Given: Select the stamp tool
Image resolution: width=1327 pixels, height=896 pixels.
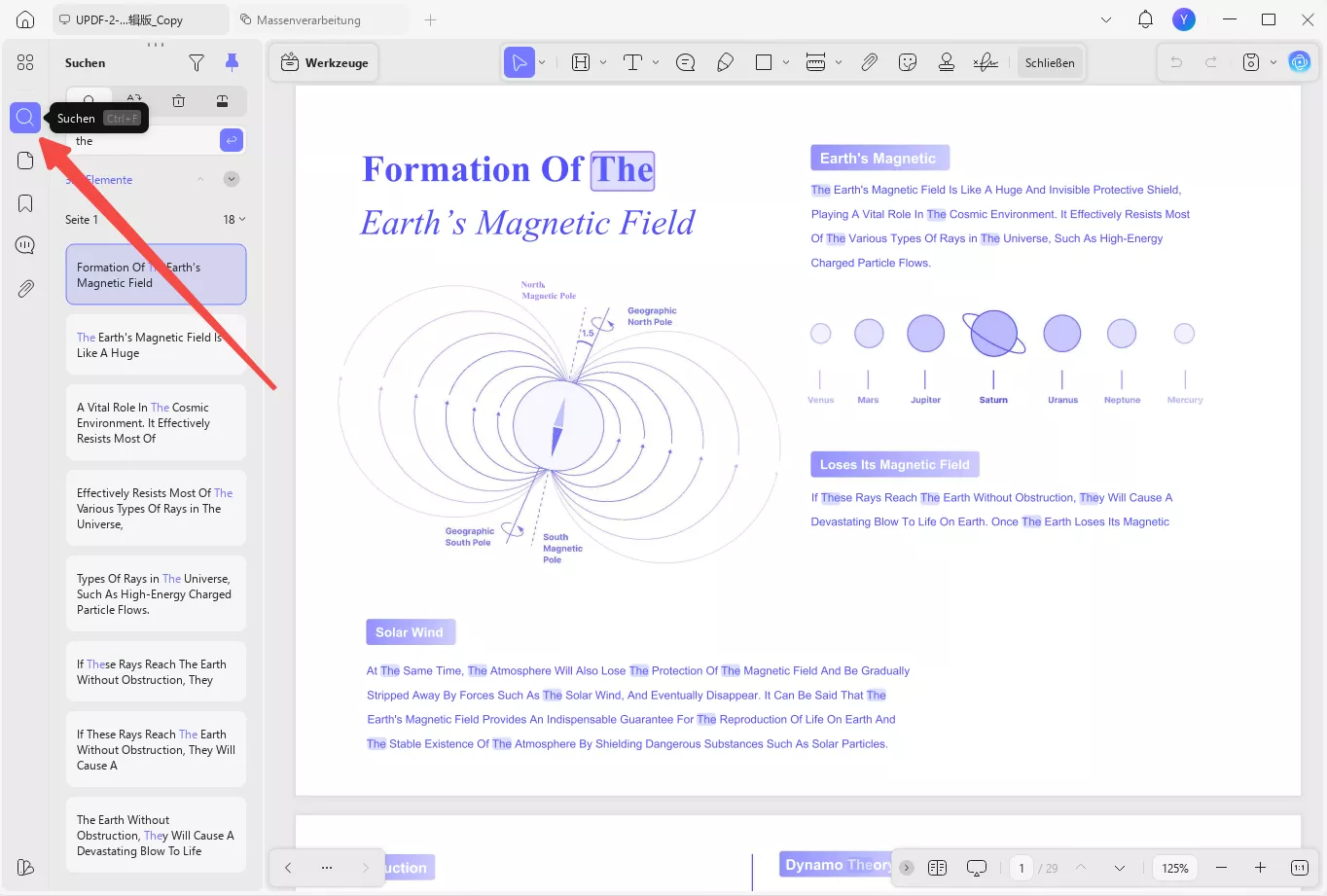Looking at the screenshot, I should coord(947,62).
